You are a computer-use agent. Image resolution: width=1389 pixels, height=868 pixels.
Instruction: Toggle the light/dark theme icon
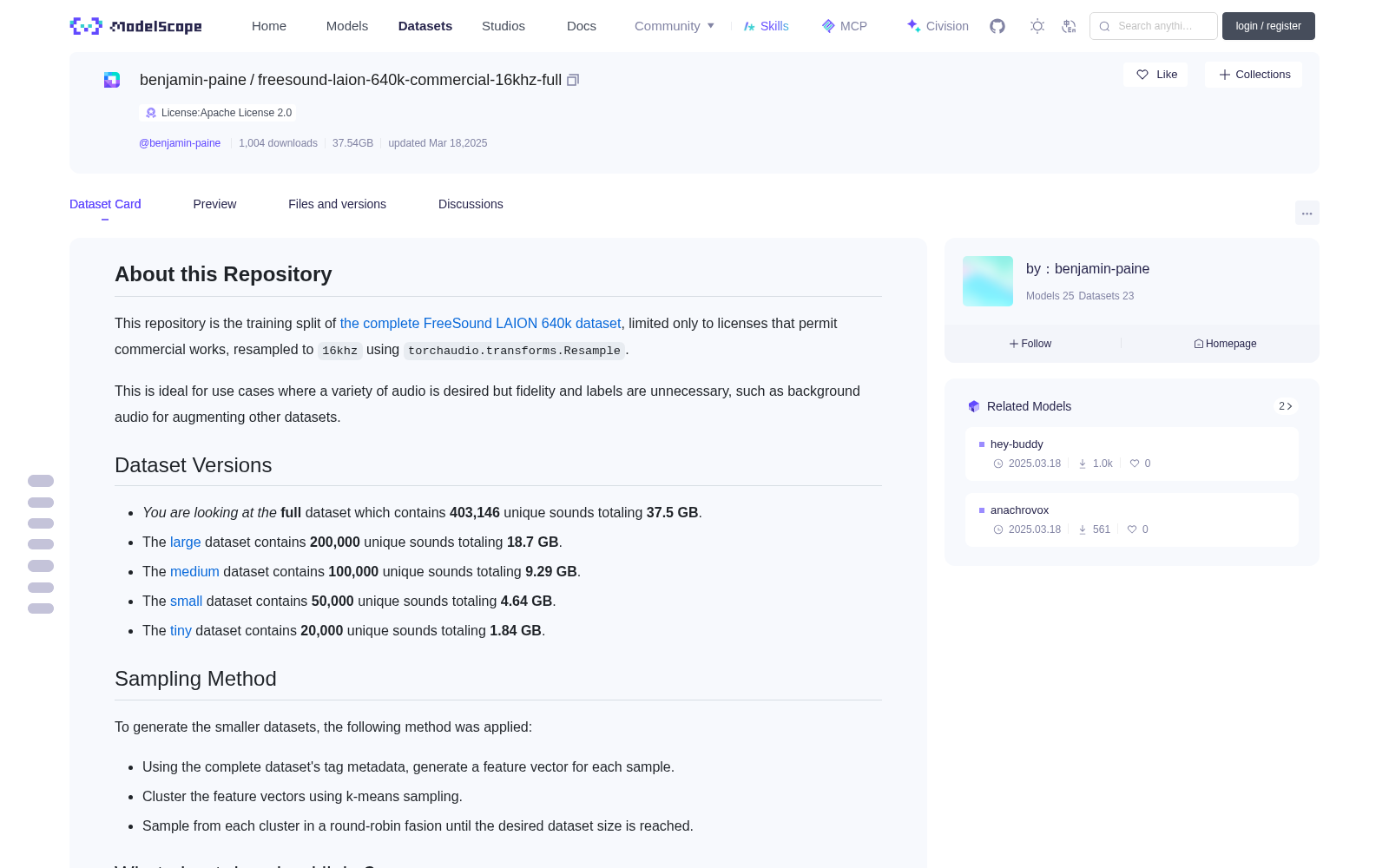pyautogui.click(x=1037, y=26)
